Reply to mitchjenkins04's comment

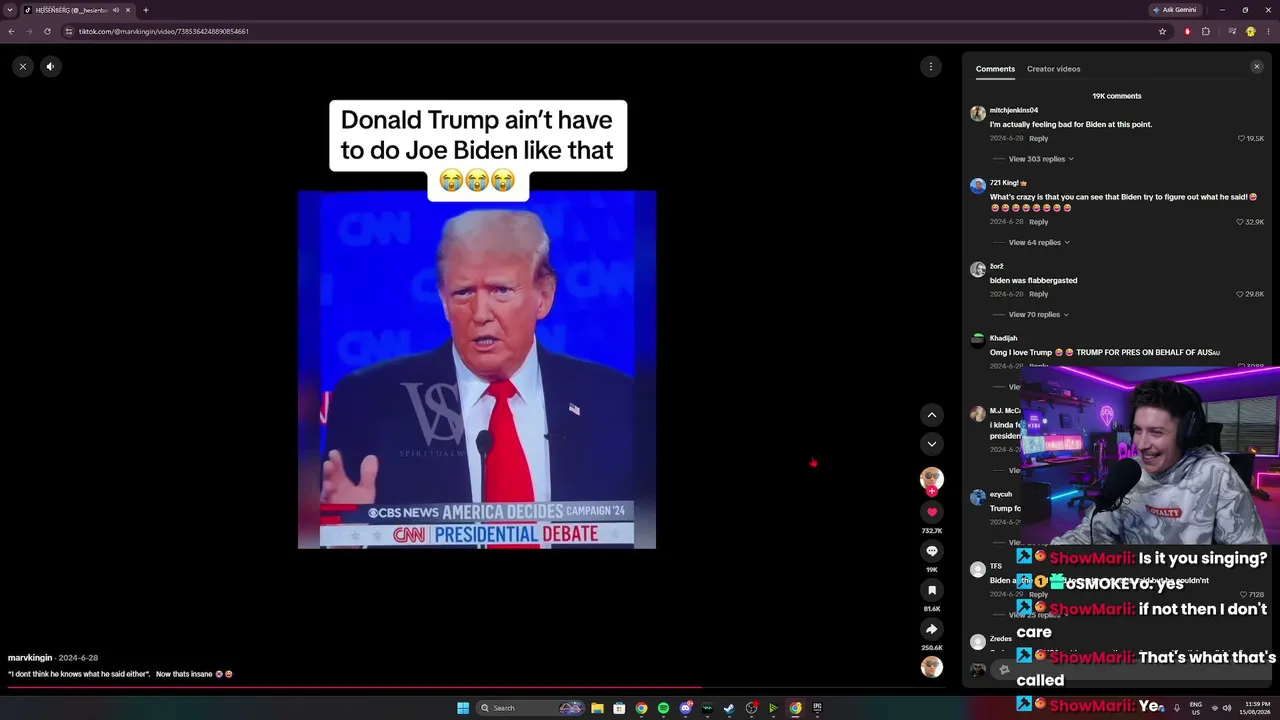[1038, 138]
